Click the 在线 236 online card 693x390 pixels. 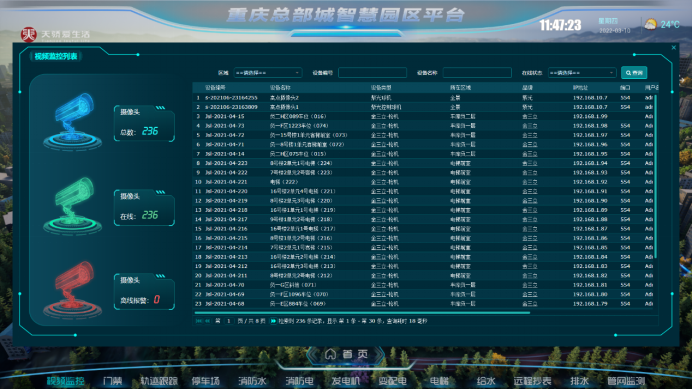(x=144, y=207)
